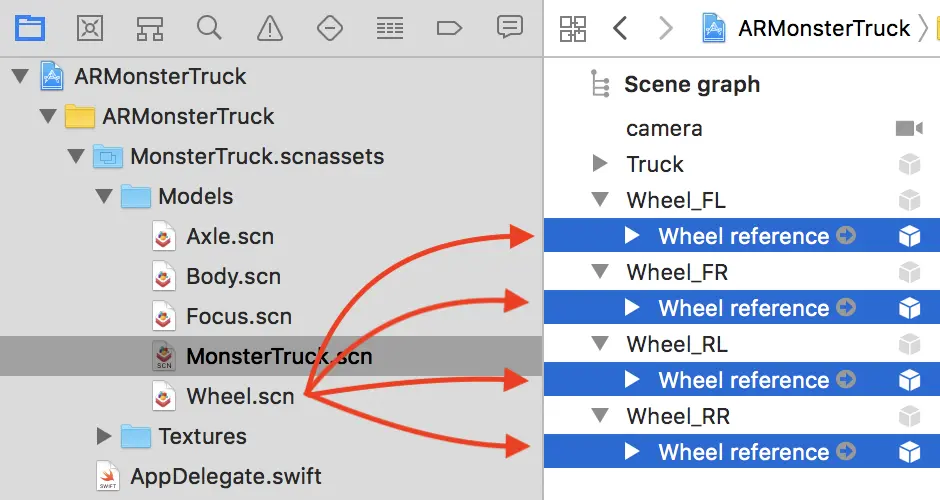Viewport: 940px width, 500px height.
Task: Show the Issue navigator warning icon
Action: (x=270, y=28)
